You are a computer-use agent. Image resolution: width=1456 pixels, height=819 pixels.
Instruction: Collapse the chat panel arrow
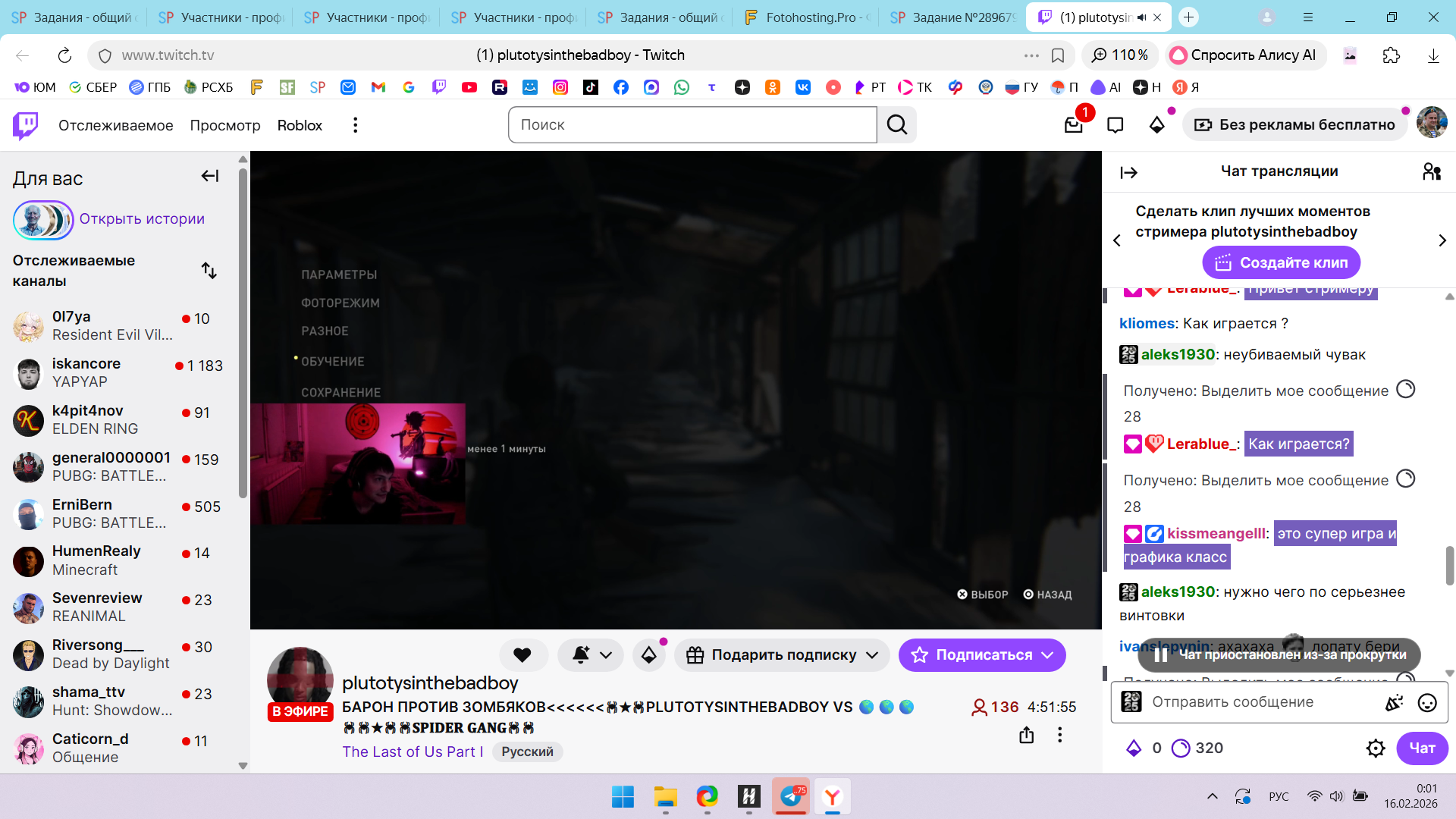pyautogui.click(x=1128, y=173)
